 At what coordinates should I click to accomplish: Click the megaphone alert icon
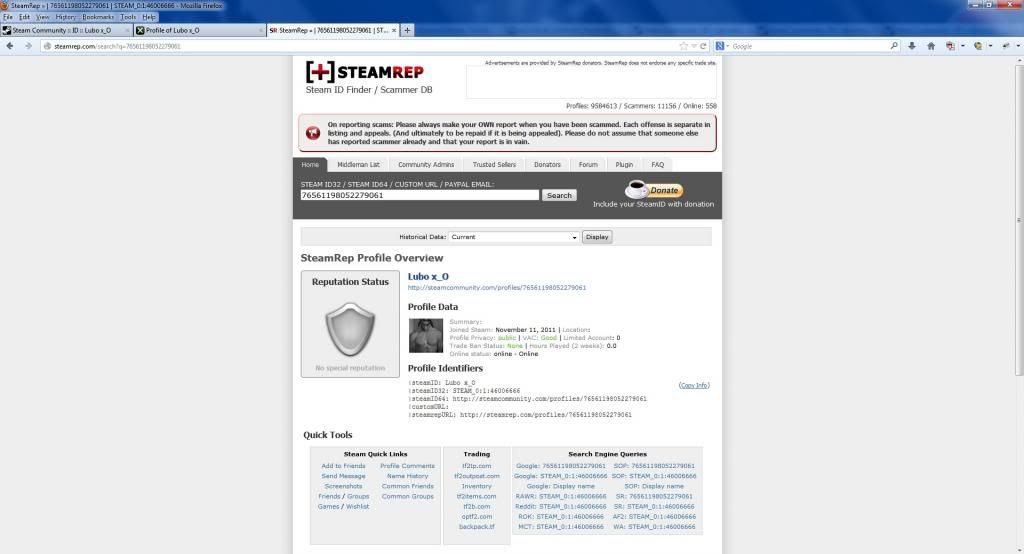tap(313, 133)
